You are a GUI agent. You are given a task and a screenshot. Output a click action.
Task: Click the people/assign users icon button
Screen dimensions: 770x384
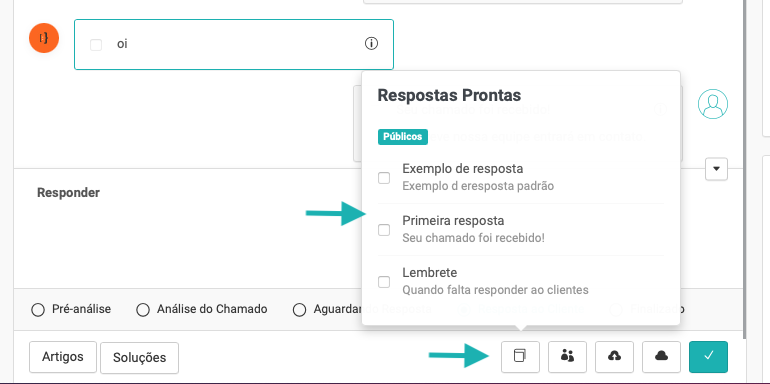(x=567, y=357)
